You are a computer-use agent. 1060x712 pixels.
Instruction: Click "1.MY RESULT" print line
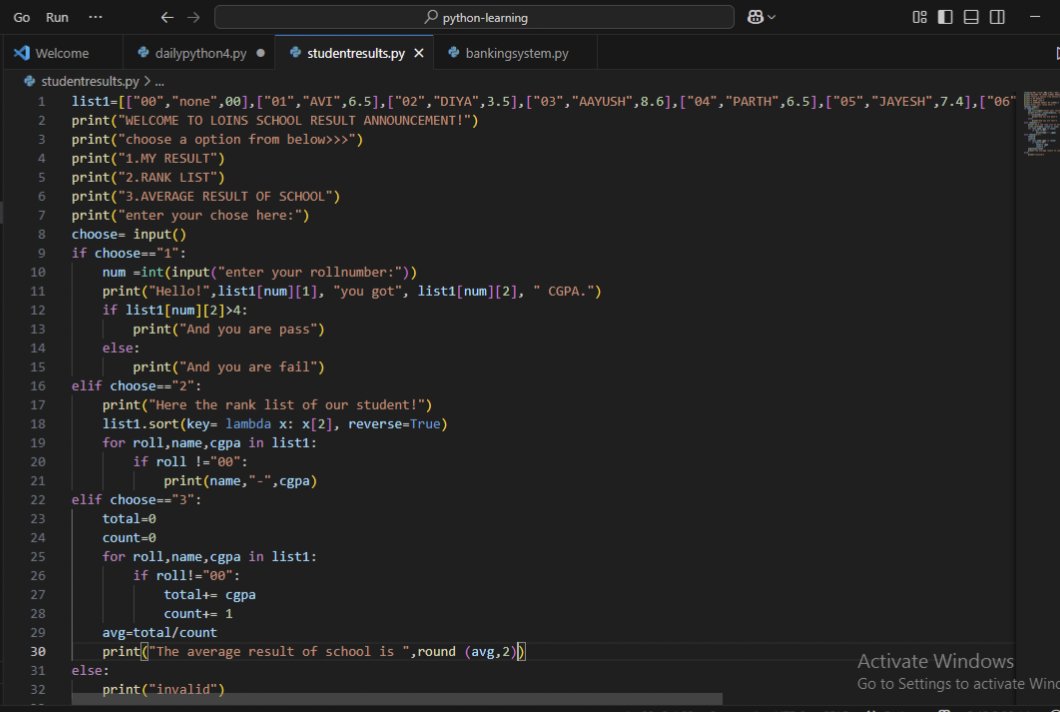[148, 158]
